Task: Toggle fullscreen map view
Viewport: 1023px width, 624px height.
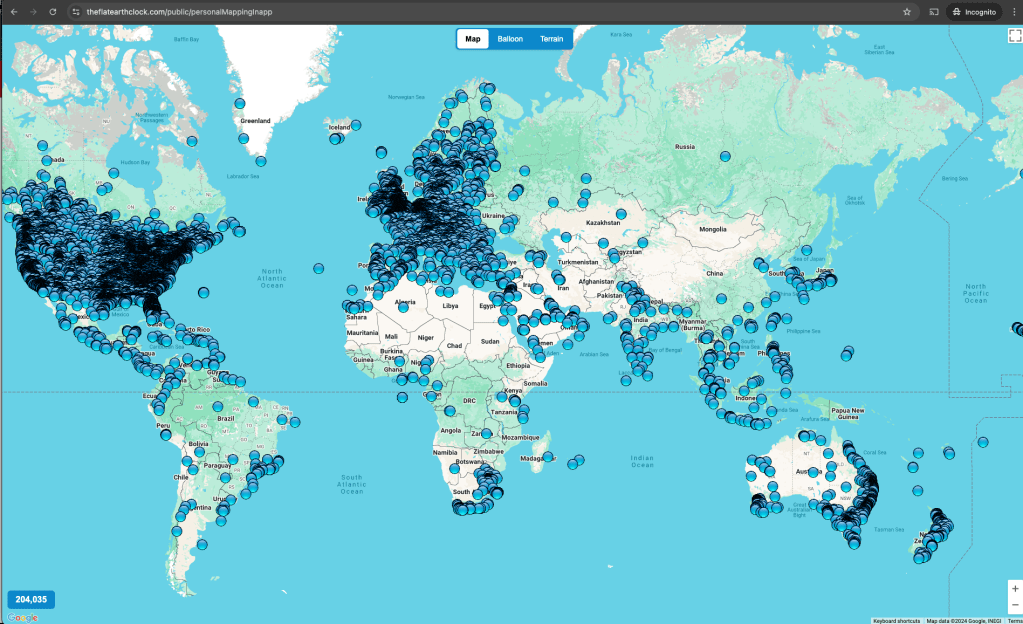Action: (x=1014, y=35)
